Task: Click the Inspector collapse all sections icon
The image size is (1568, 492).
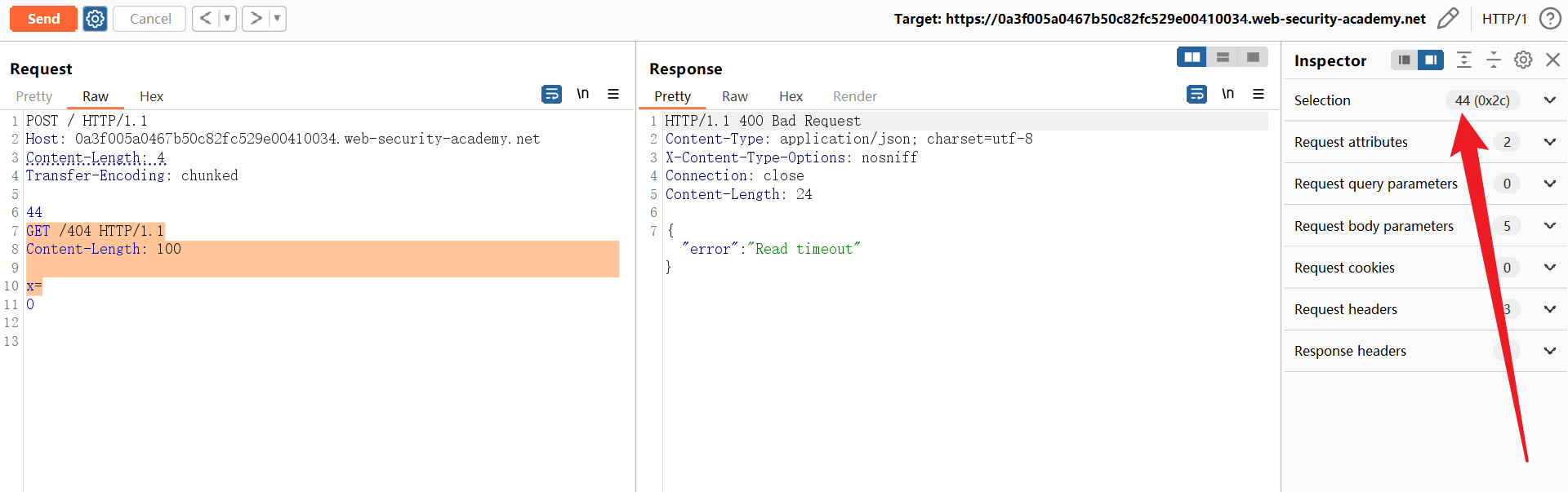Action: (x=1494, y=60)
